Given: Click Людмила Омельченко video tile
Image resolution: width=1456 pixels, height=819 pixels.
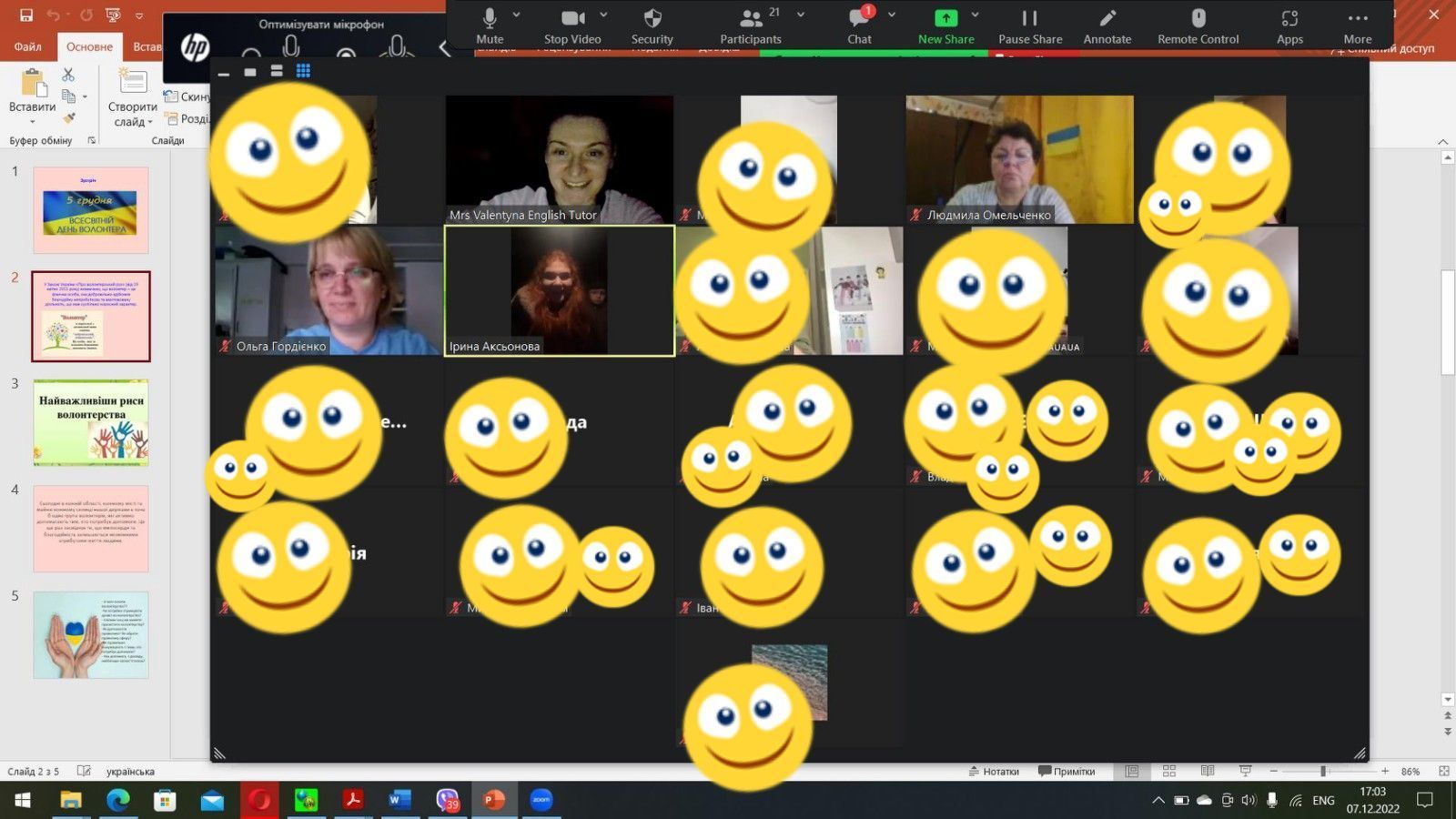Looking at the screenshot, I should pyautogui.click(x=1019, y=159).
